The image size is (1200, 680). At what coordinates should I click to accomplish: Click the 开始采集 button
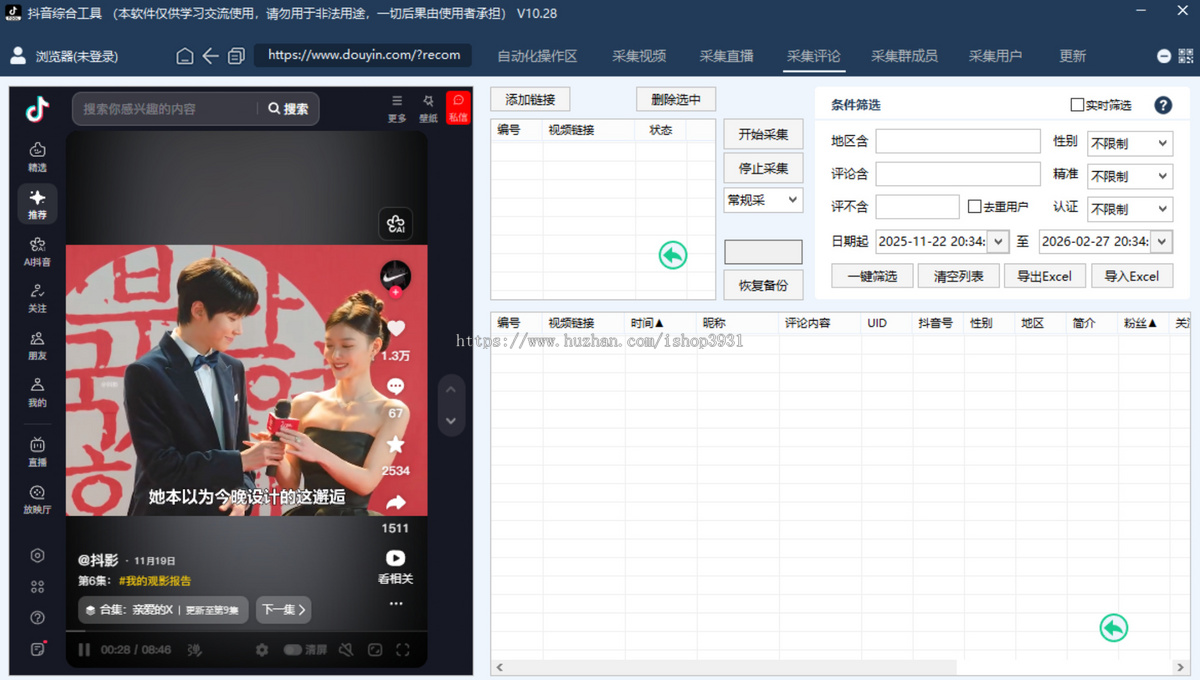click(763, 135)
